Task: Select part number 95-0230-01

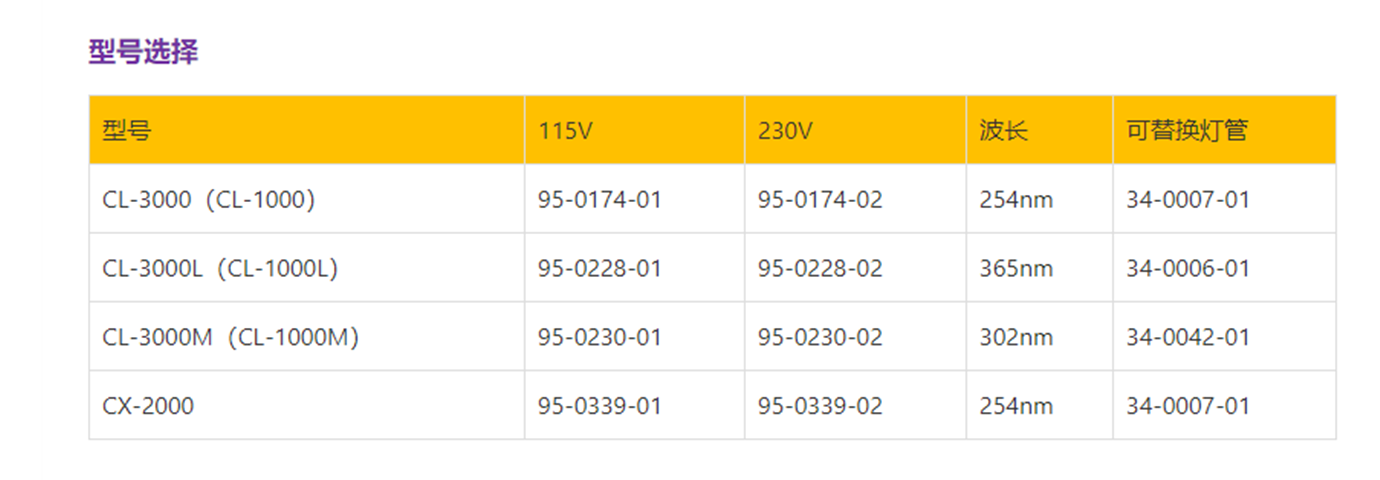Action: point(600,338)
